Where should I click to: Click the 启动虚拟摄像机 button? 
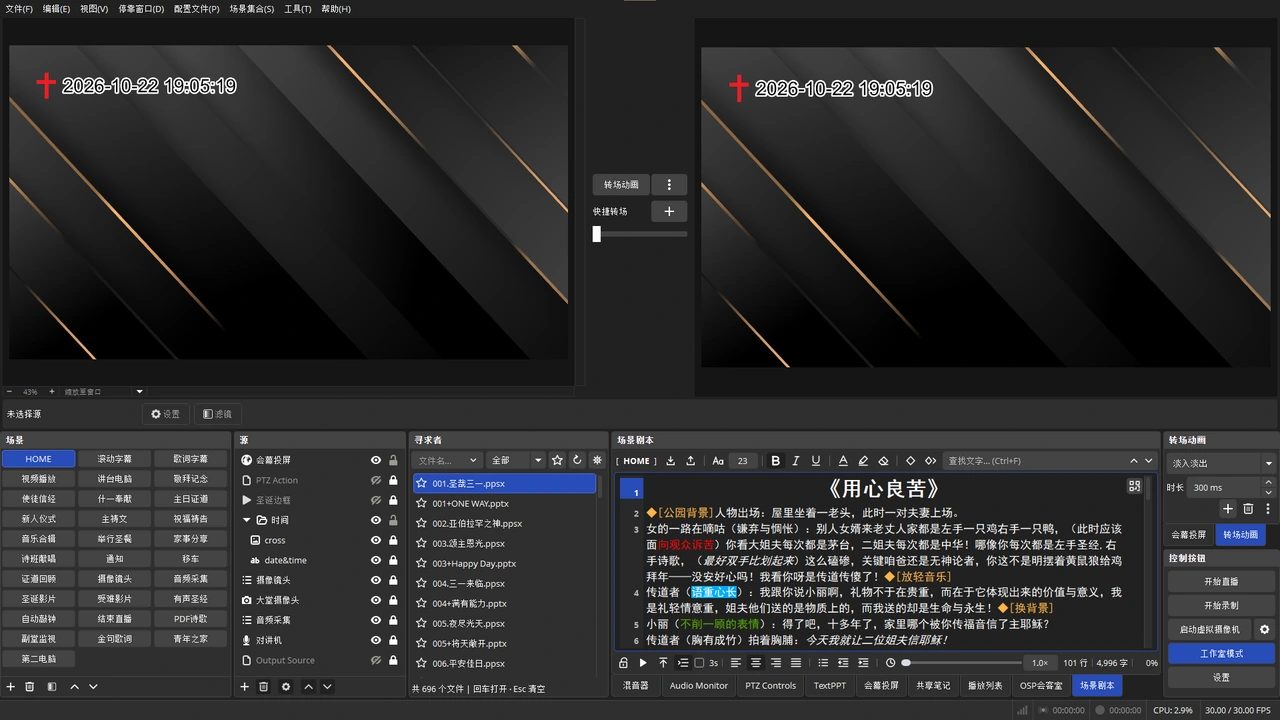click(x=1210, y=629)
